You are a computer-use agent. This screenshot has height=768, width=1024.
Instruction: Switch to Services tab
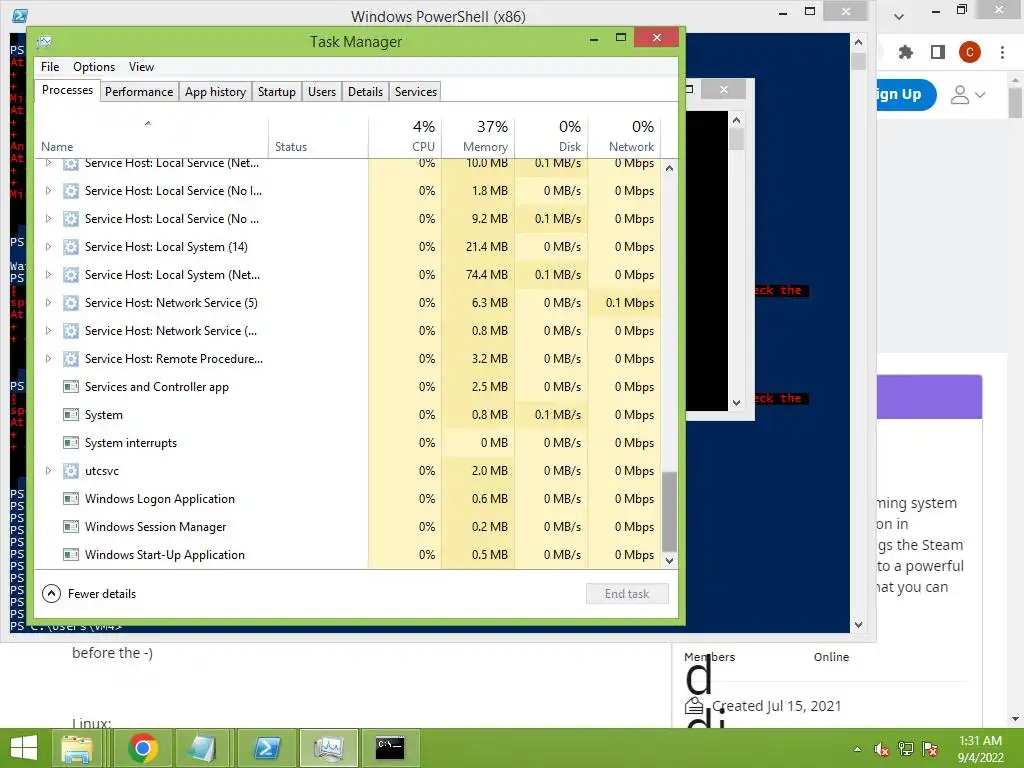click(415, 91)
